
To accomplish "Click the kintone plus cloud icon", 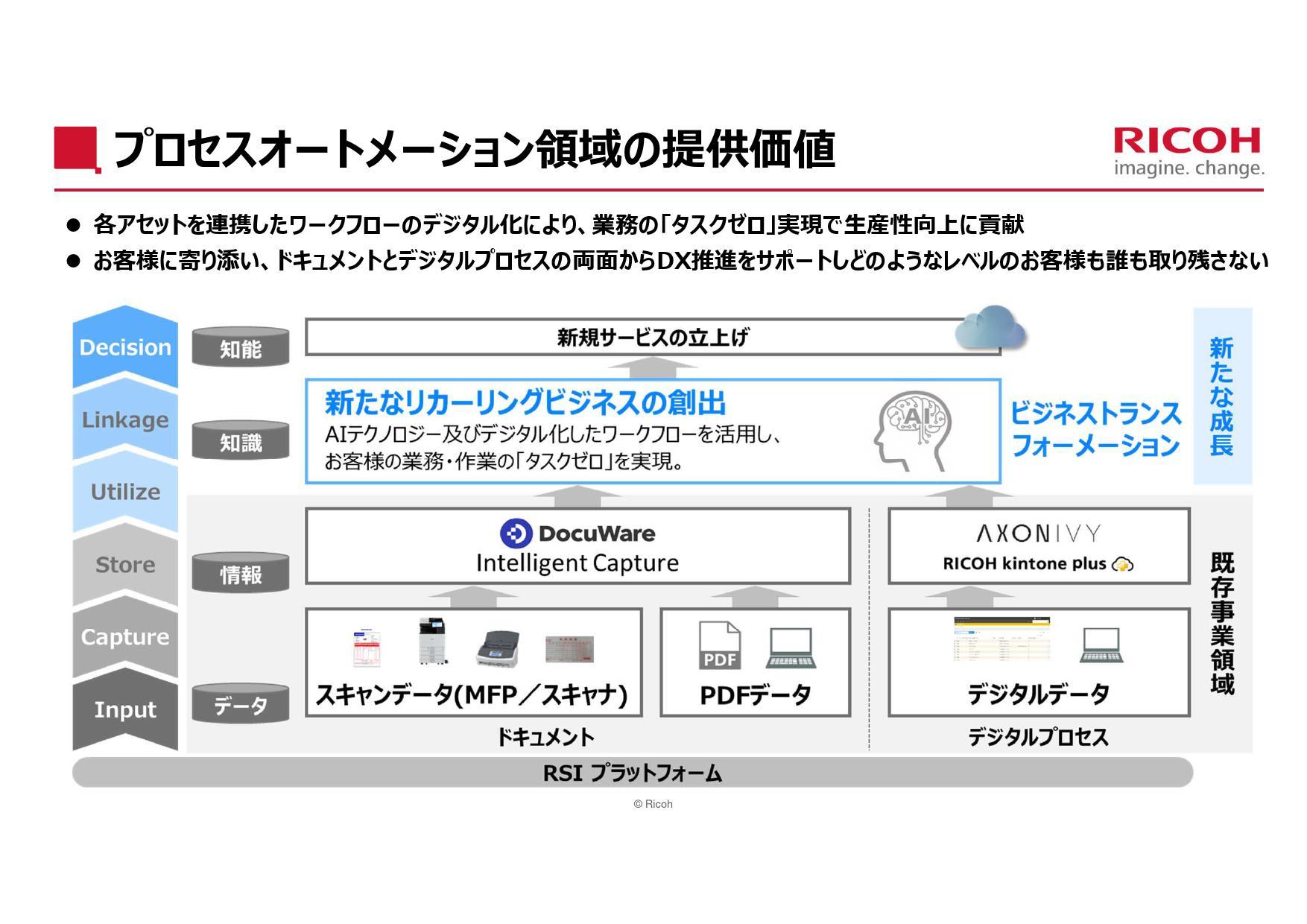I will [x=1122, y=565].
